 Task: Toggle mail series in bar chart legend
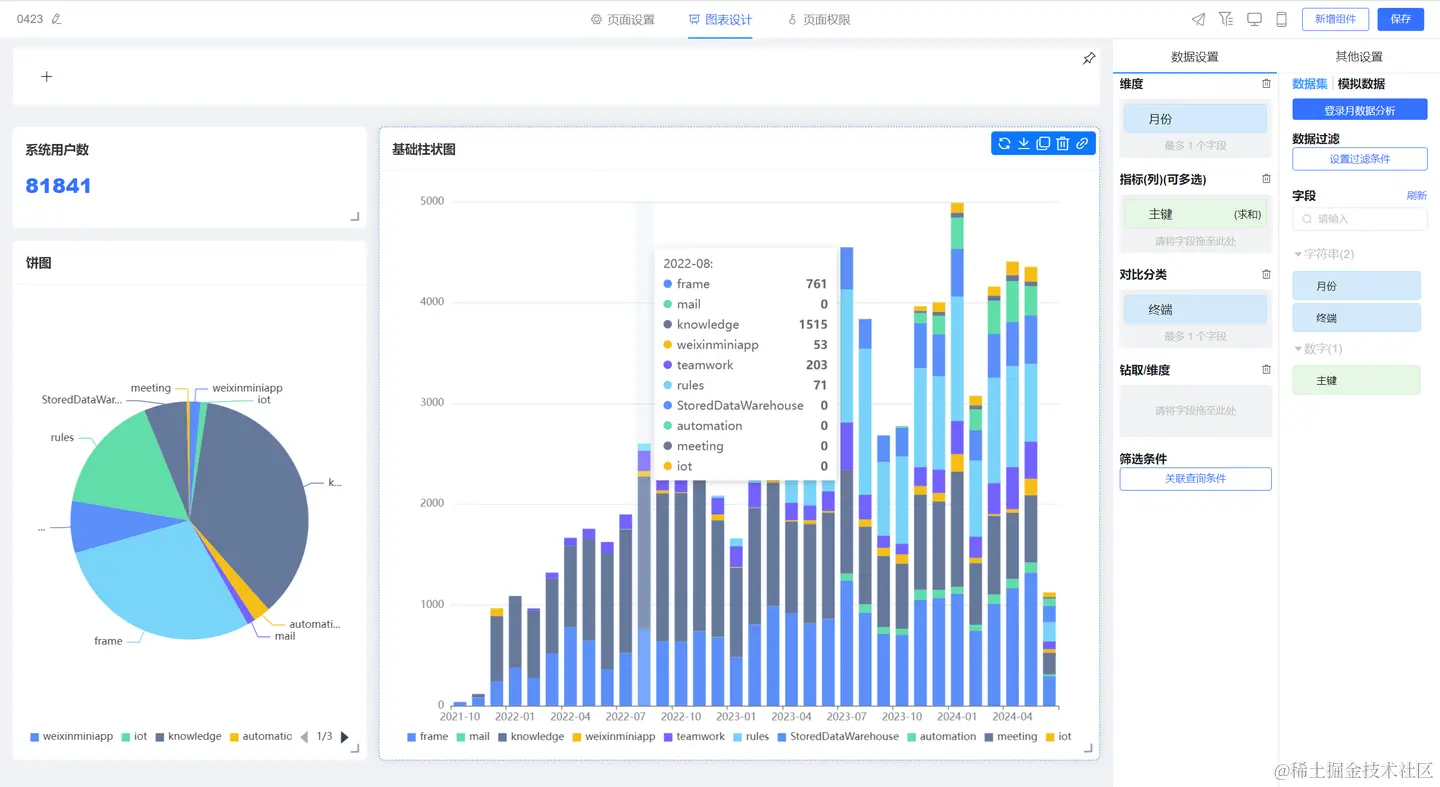tap(473, 737)
